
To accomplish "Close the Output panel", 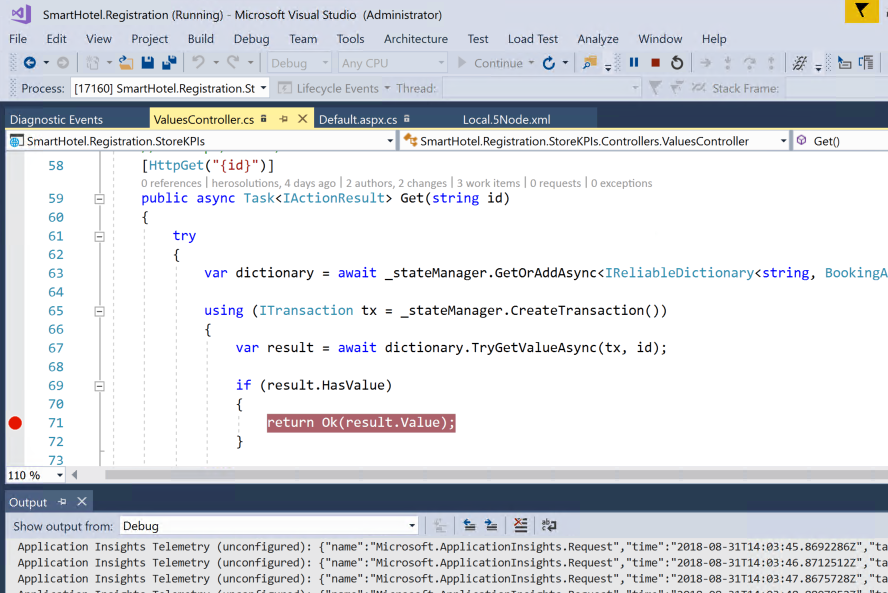I will (x=82, y=502).
